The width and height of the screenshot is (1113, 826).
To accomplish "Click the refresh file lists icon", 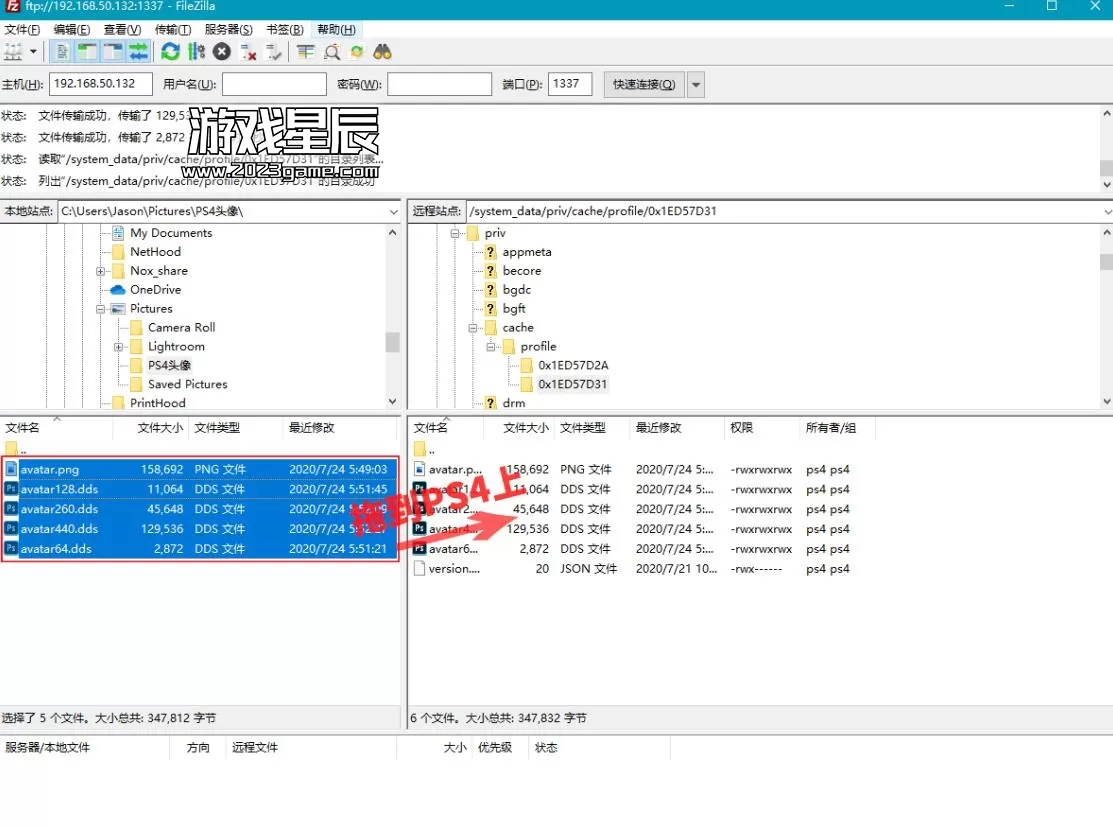I will coord(170,51).
